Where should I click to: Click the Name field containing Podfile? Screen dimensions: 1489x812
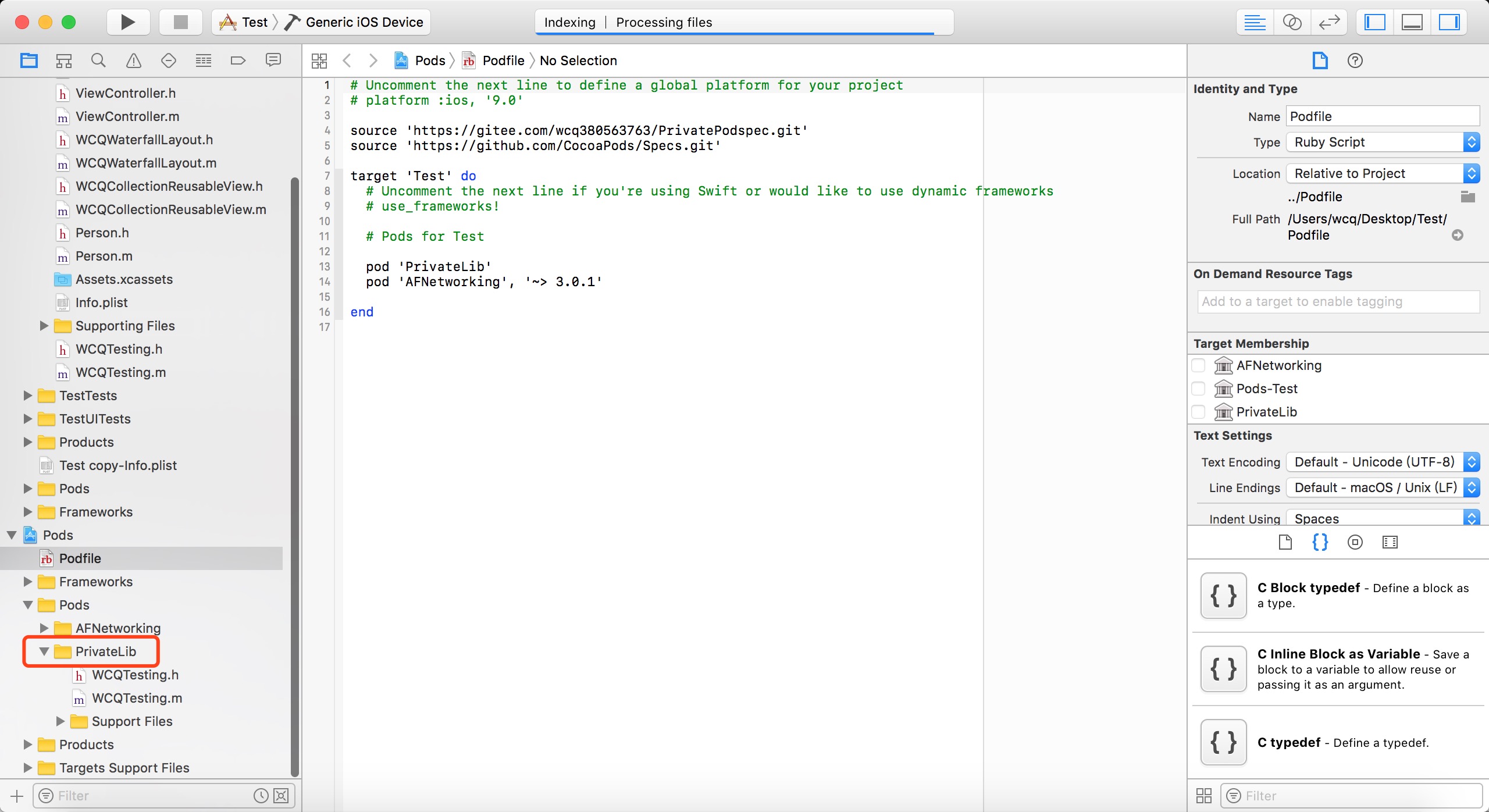[x=1382, y=116]
